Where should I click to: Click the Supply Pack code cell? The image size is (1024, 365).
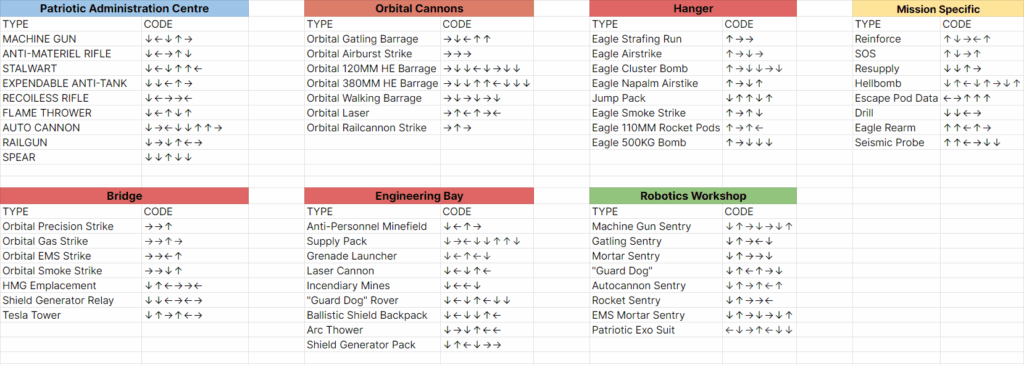coord(487,242)
